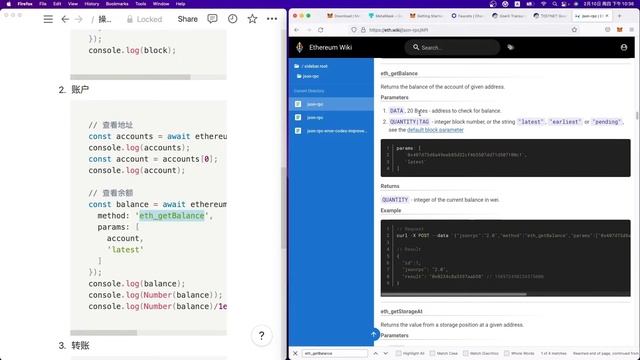
Task: Click the blue scroll-to-top arrow button
Action: click(373, 334)
